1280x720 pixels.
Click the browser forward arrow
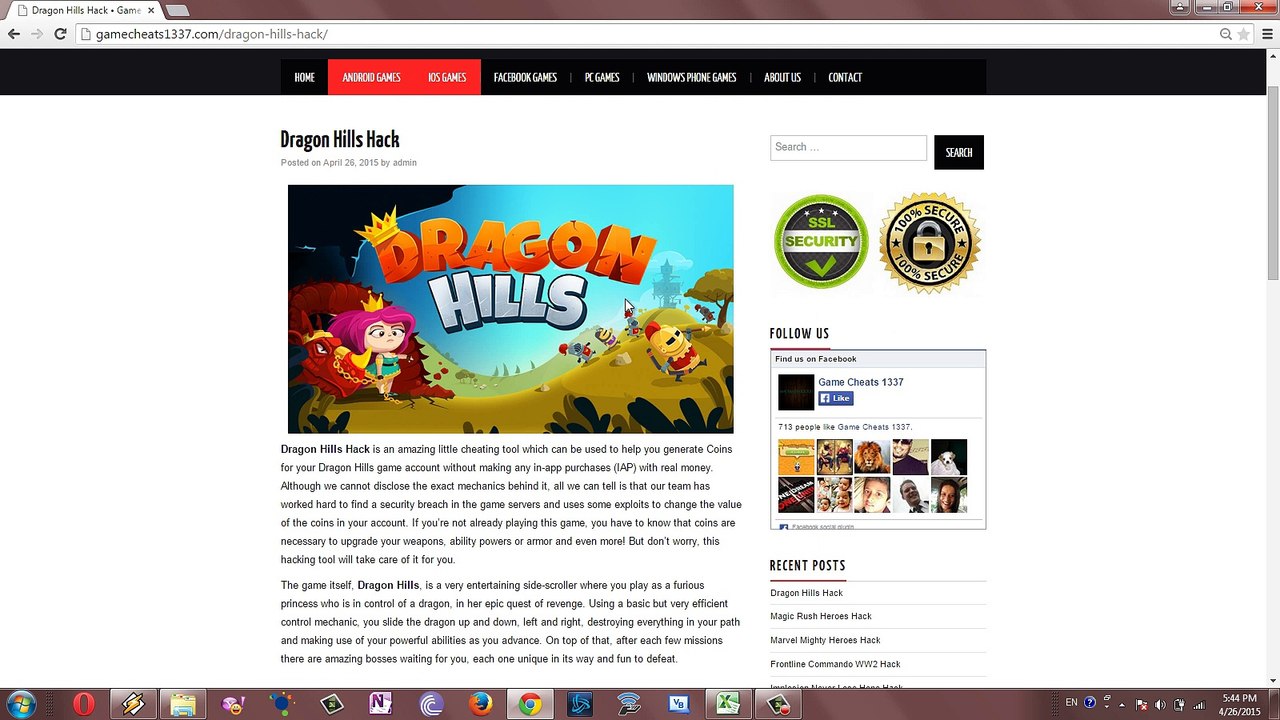[37, 34]
